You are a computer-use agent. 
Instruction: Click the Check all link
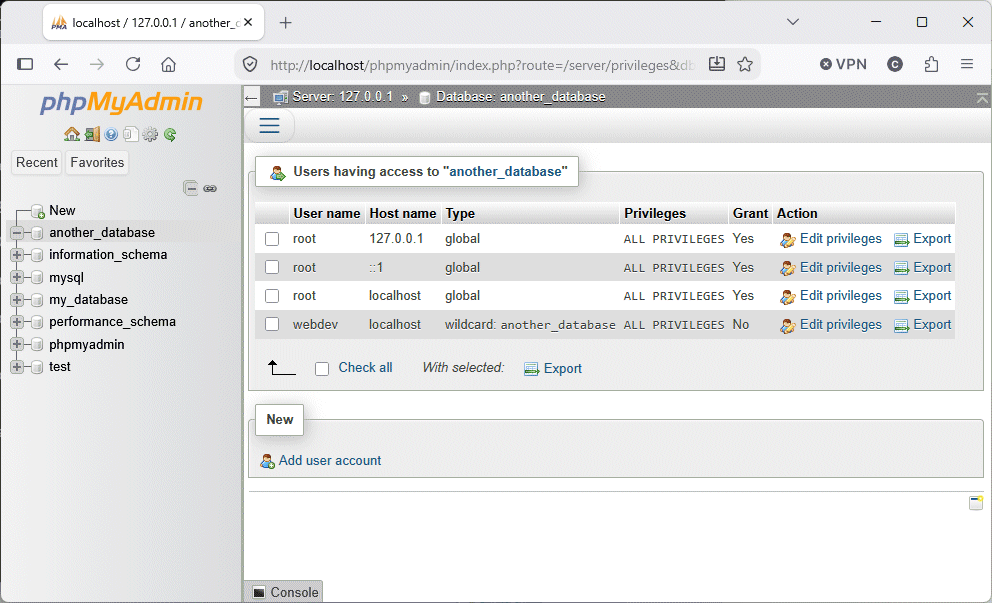365,368
